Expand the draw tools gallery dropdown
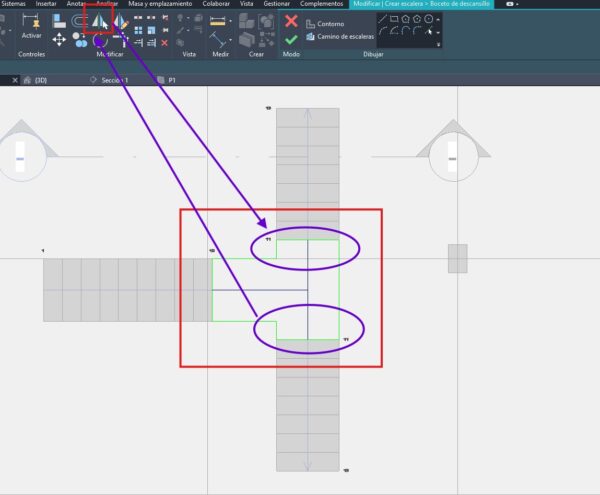Screen dimensions: 600x495 coord(439,42)
